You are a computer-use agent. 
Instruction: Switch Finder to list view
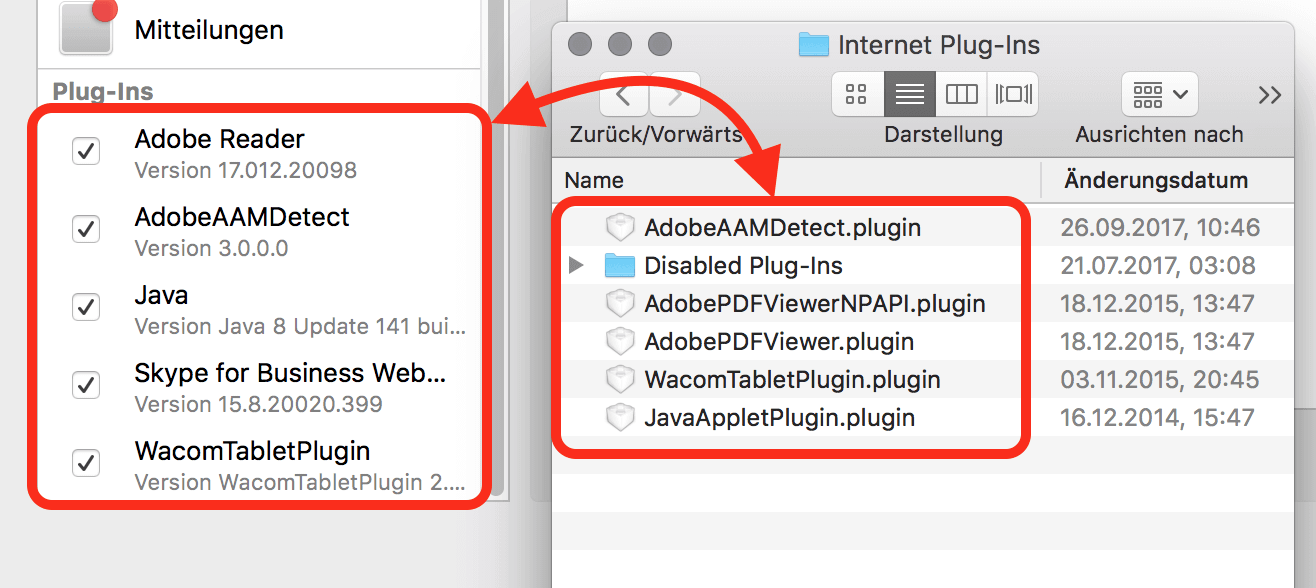coord(910,94)
